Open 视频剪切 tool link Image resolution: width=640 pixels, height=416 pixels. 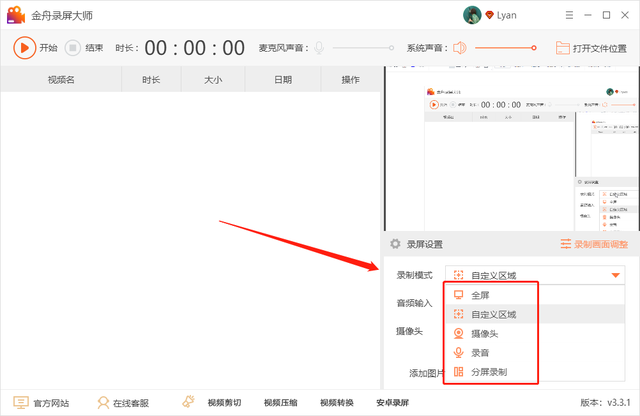click(x=224, y=403)
